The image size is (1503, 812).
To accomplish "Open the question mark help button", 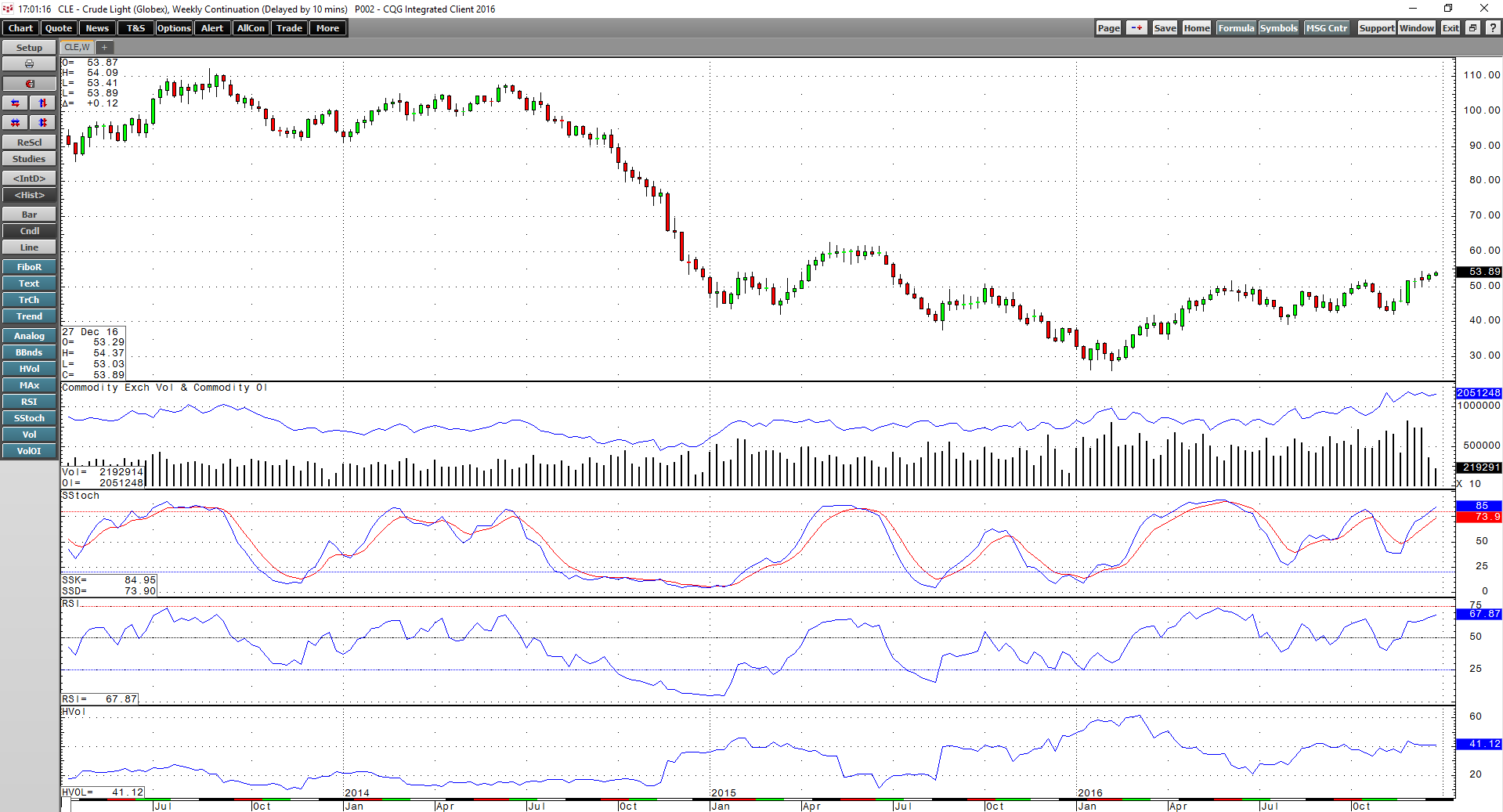I will click(x=1493, y=28).
